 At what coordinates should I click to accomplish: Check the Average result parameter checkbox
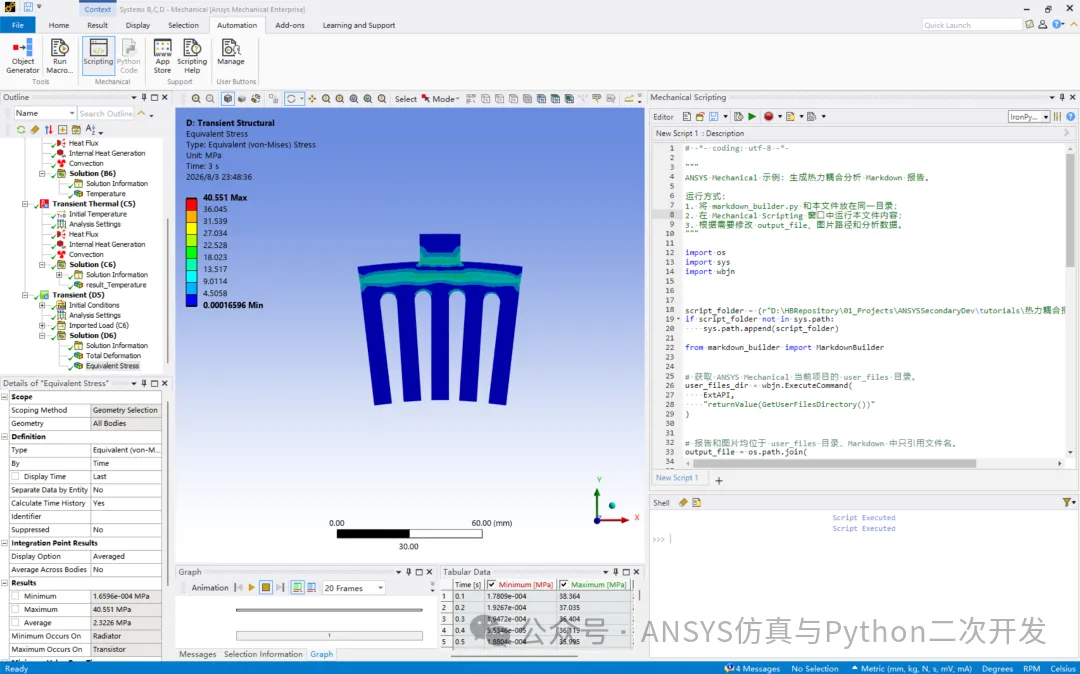coord(15,622)
